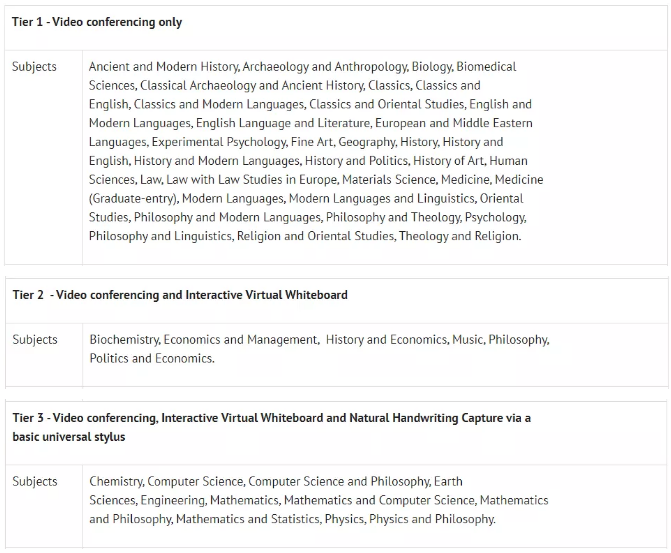The width and height of the screenshot is (671, 553).
Task: Select the Subjects label in the Tier 2 table
Action: [35, 340]
